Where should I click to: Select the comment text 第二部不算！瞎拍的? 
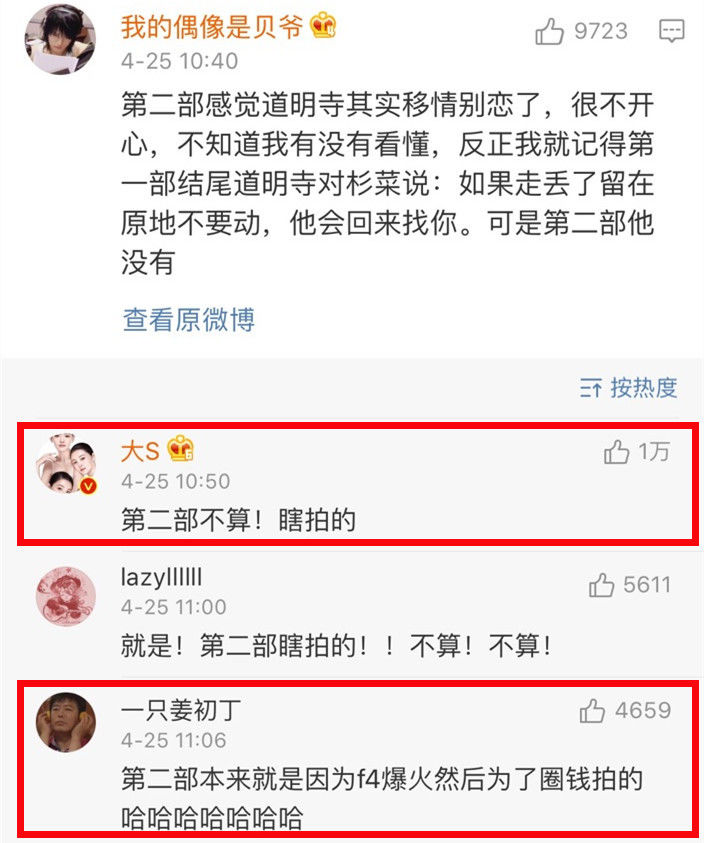(x=238, y=520)
